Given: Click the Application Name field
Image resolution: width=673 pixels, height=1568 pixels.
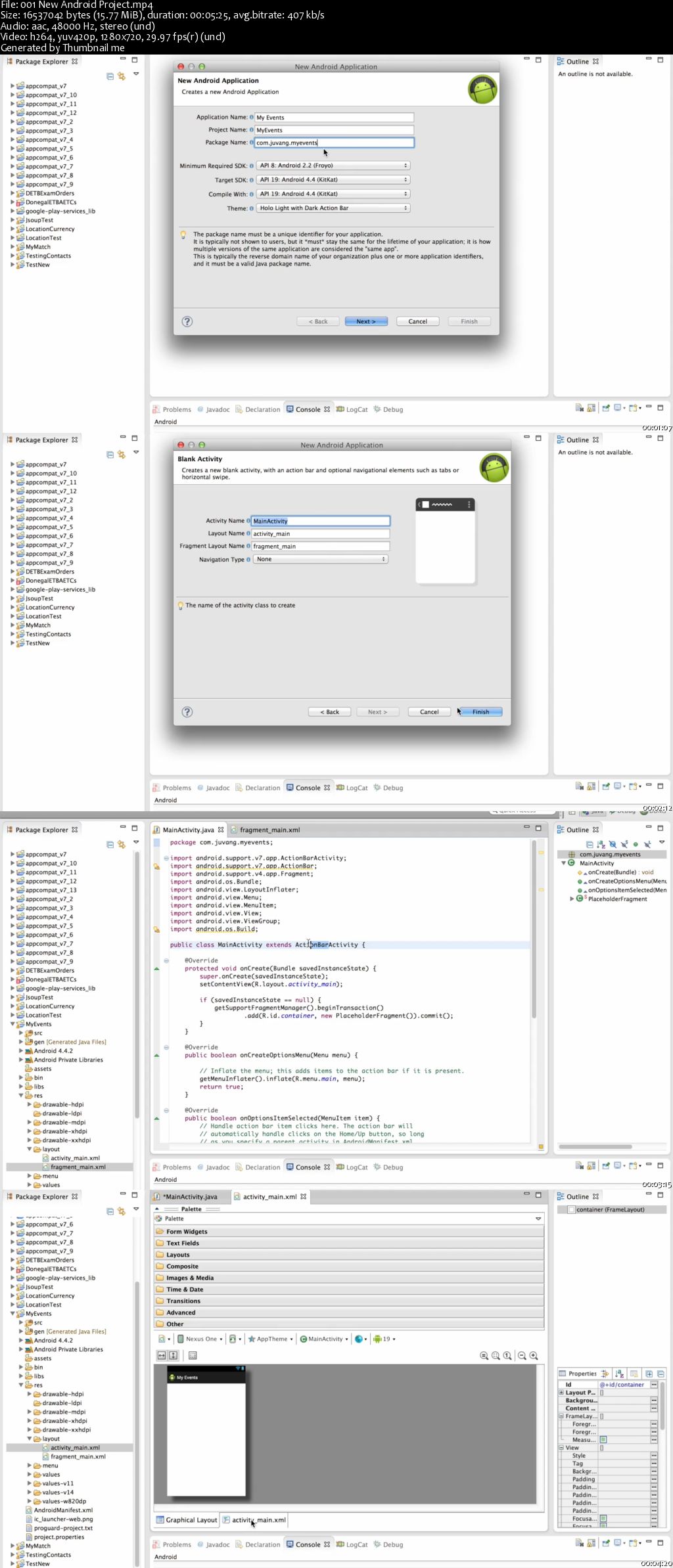Looking at the screenshot, I should (335, 117).
